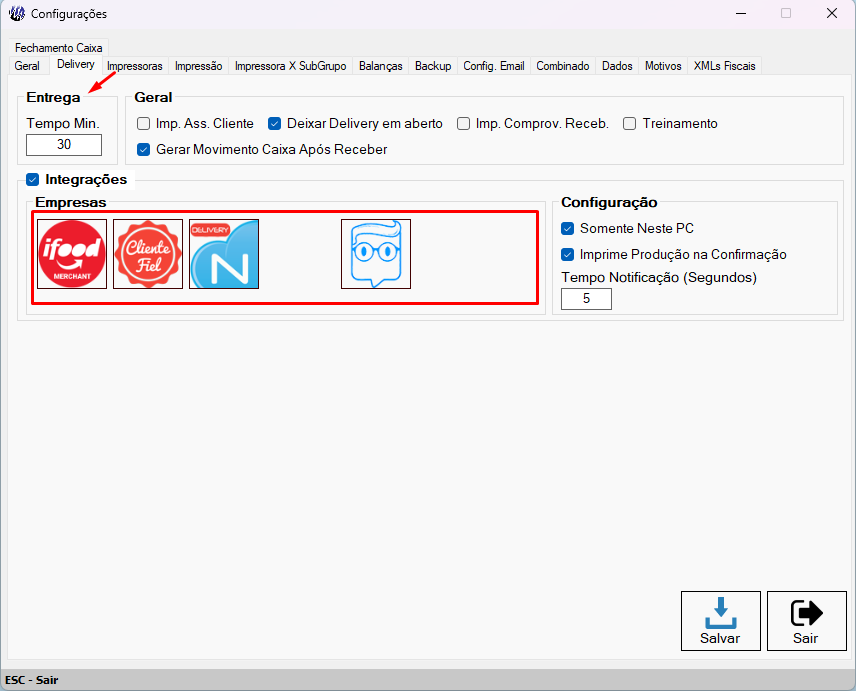Switch to the Geral tab
This screenshot has height=691, width=856.
click(27, 66)
